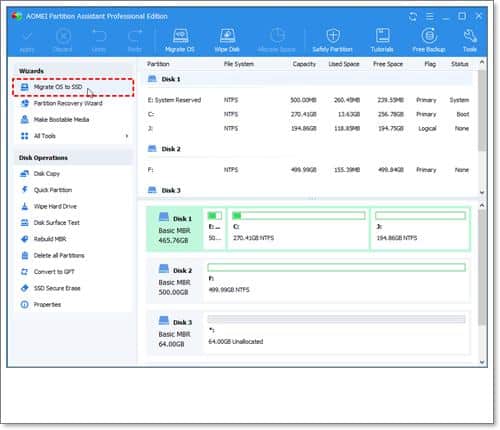Viewport: 500px width, 430px height.
Task: Start the Migrate OS to SSD wizard
Action: (x=73, y=87)
